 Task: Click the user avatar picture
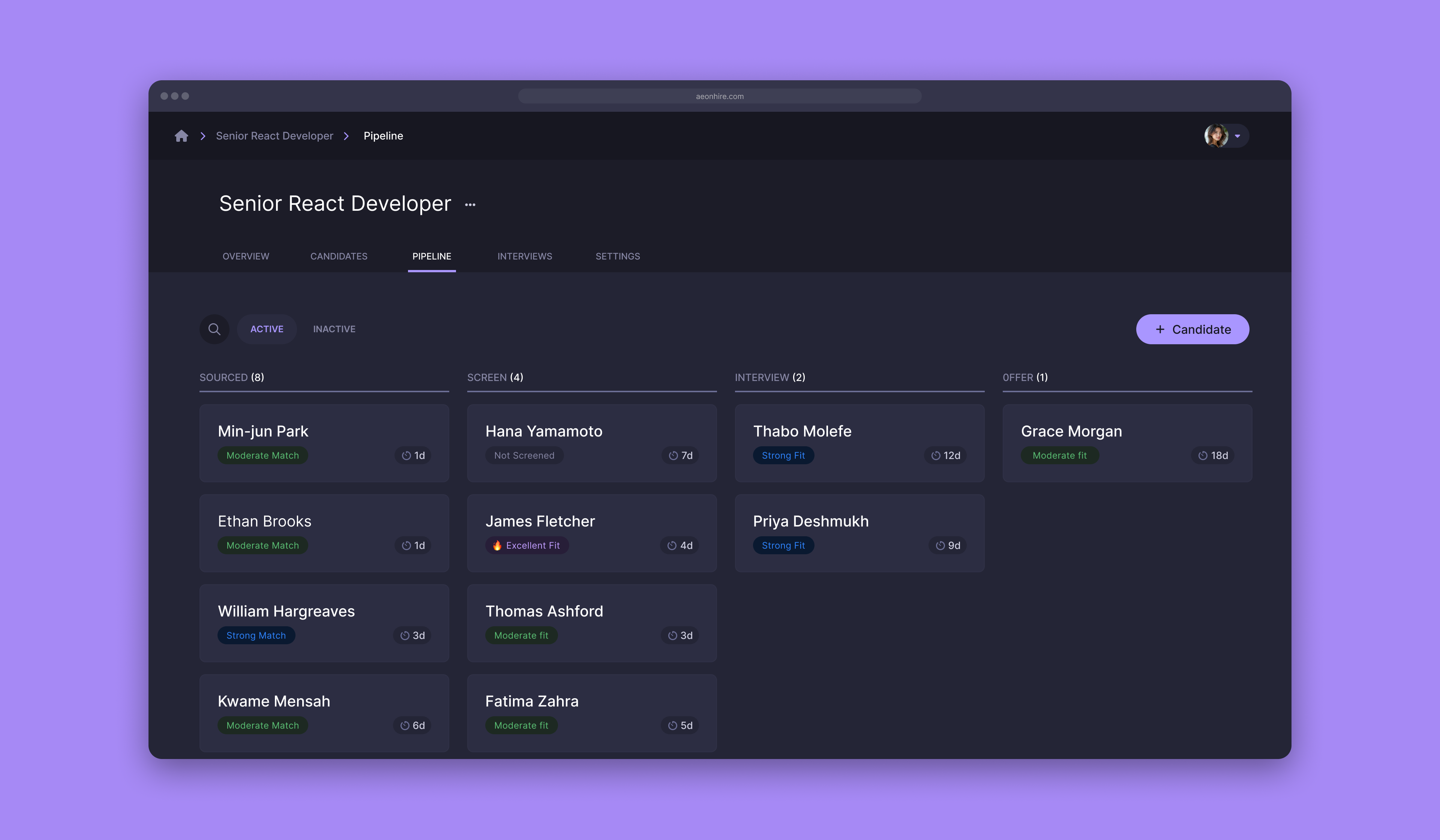[x=1216, y=136]
